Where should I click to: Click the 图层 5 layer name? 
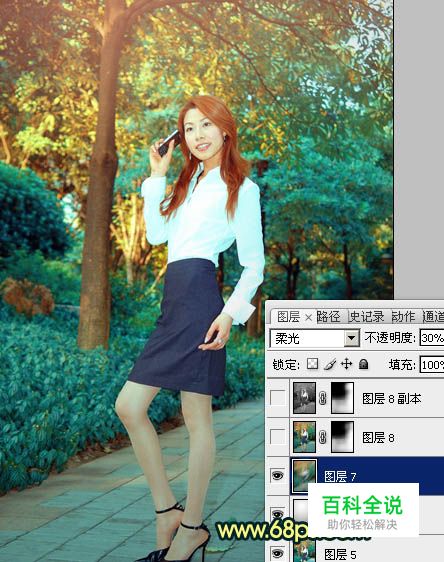tap(340, 554)
